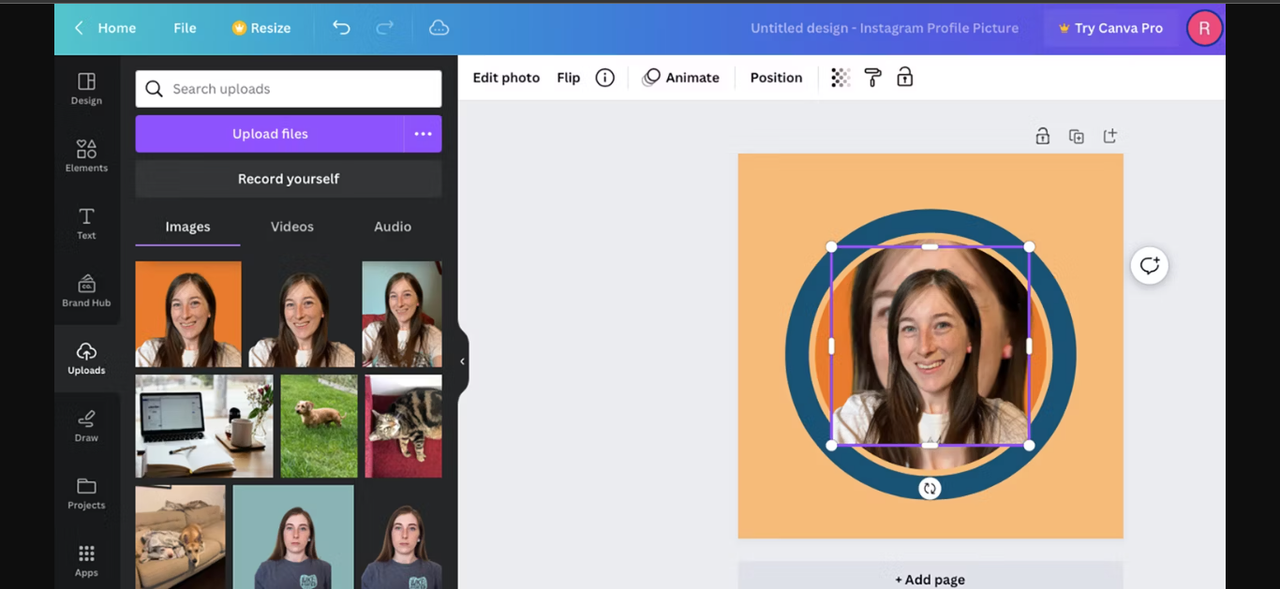This screenshot has height=589, width=1280.
Task: Click Try Canva Pro button
Action: [x=1110, y=28]
